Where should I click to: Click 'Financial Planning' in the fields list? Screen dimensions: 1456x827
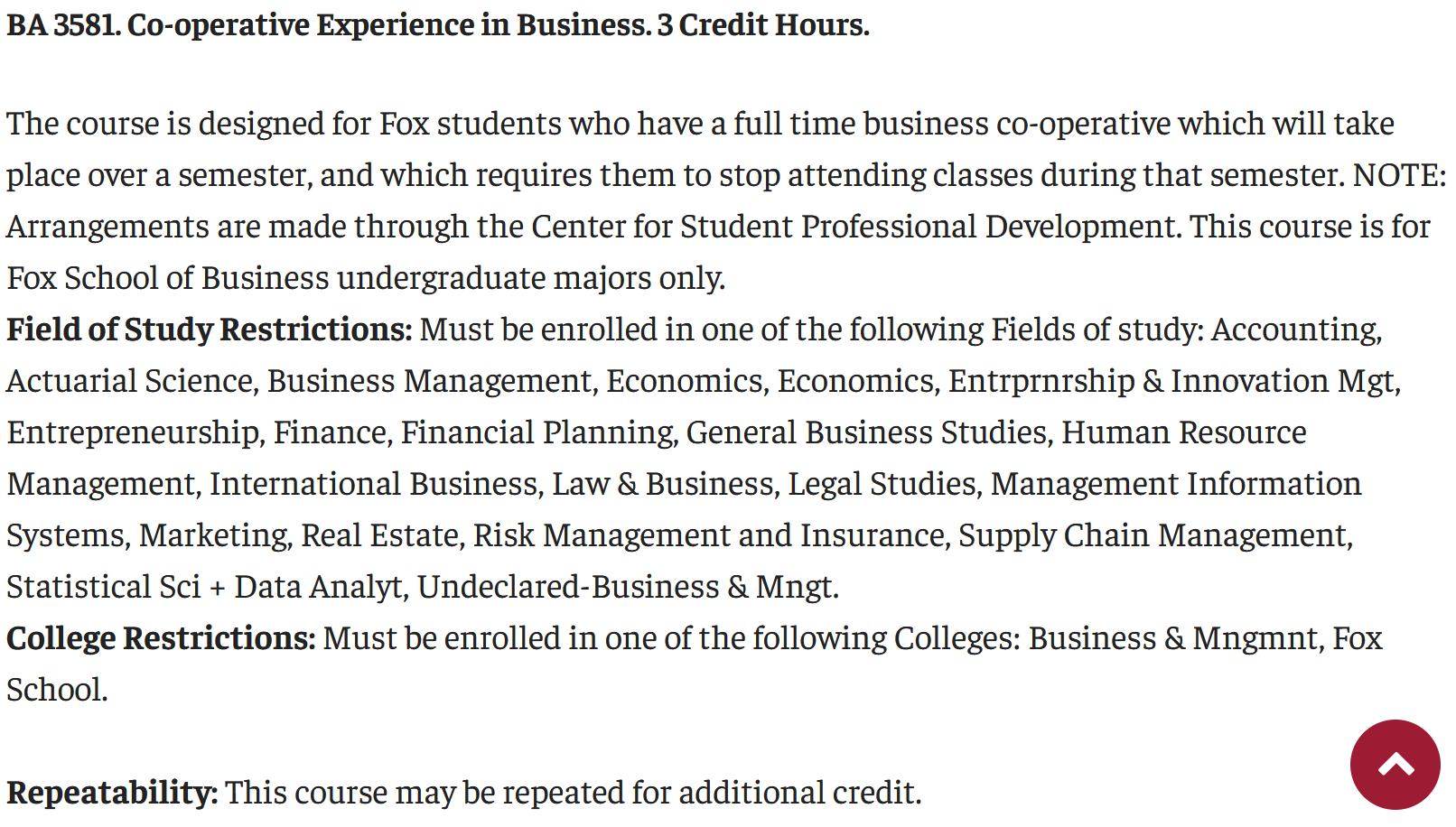click(x=537, y=432)
